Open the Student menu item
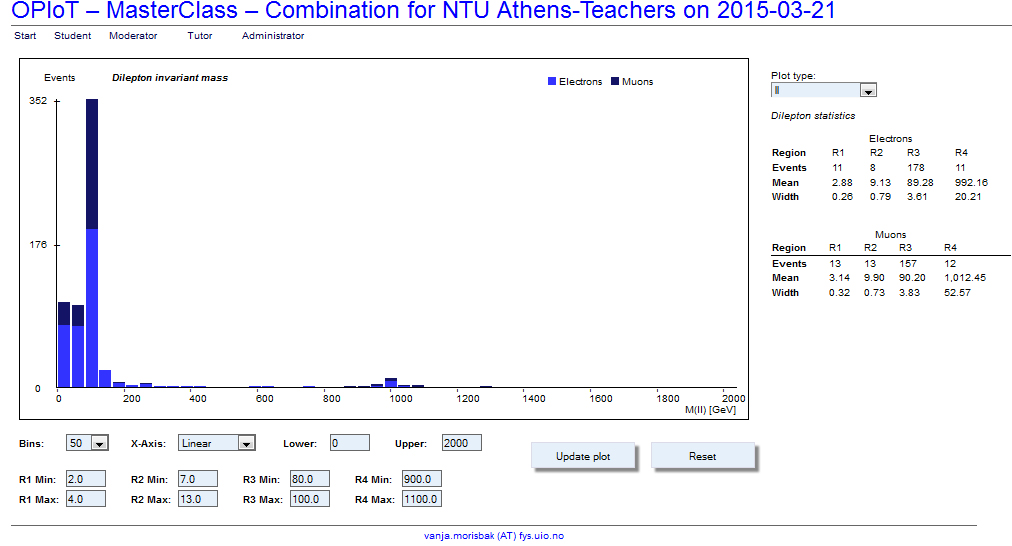This screenshot has width=1012, height=546. tap(72, 35)
